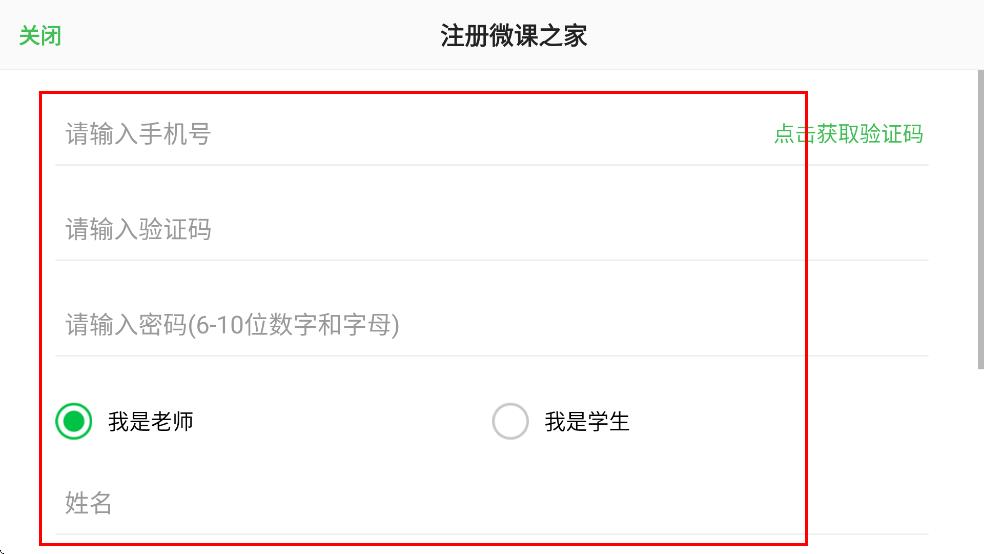984x554 pixels.
Task: Click the green teacher role circle icon
Action: [x=74, y=422]
